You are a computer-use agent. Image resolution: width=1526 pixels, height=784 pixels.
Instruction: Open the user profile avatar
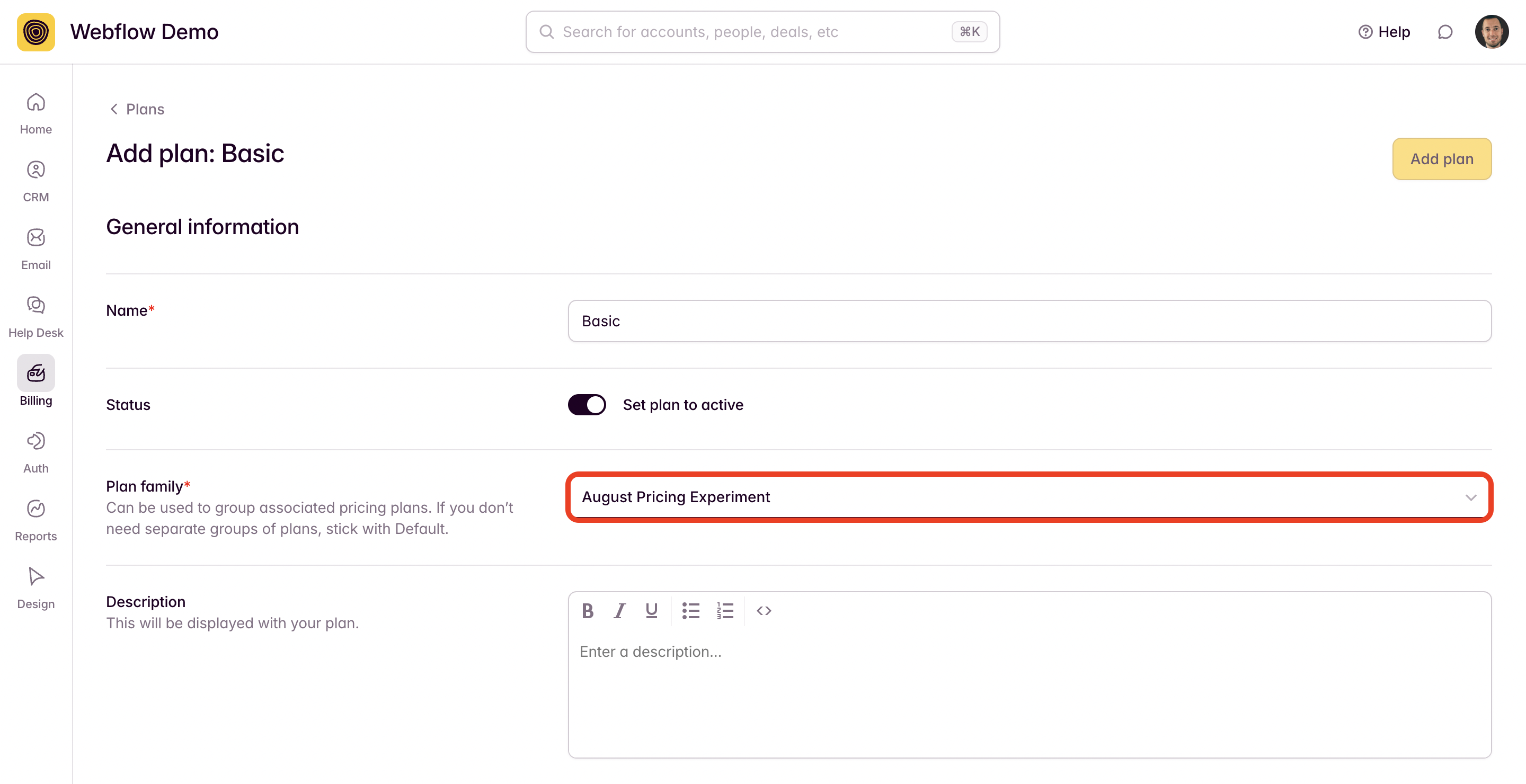1491,32
